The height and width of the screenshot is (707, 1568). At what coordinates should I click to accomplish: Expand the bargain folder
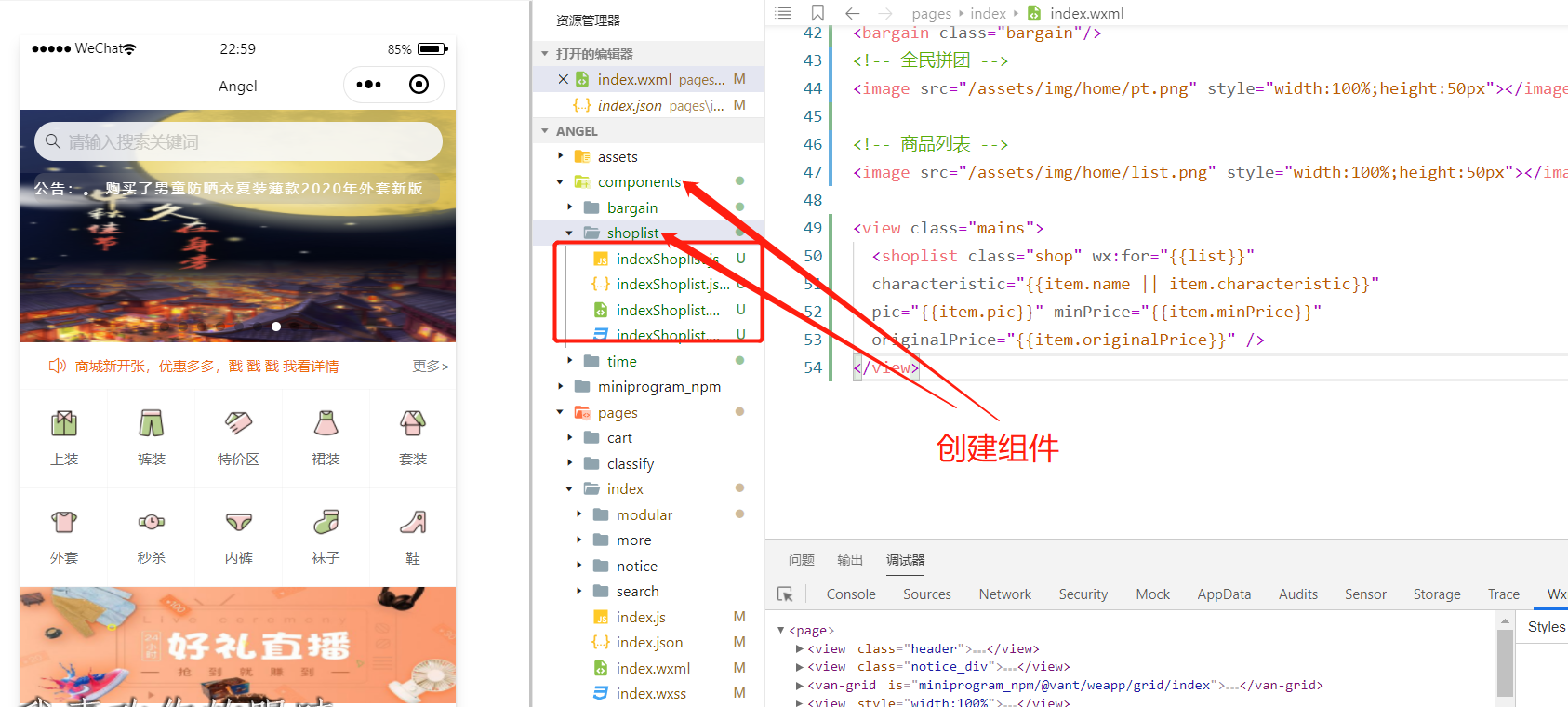570,207
